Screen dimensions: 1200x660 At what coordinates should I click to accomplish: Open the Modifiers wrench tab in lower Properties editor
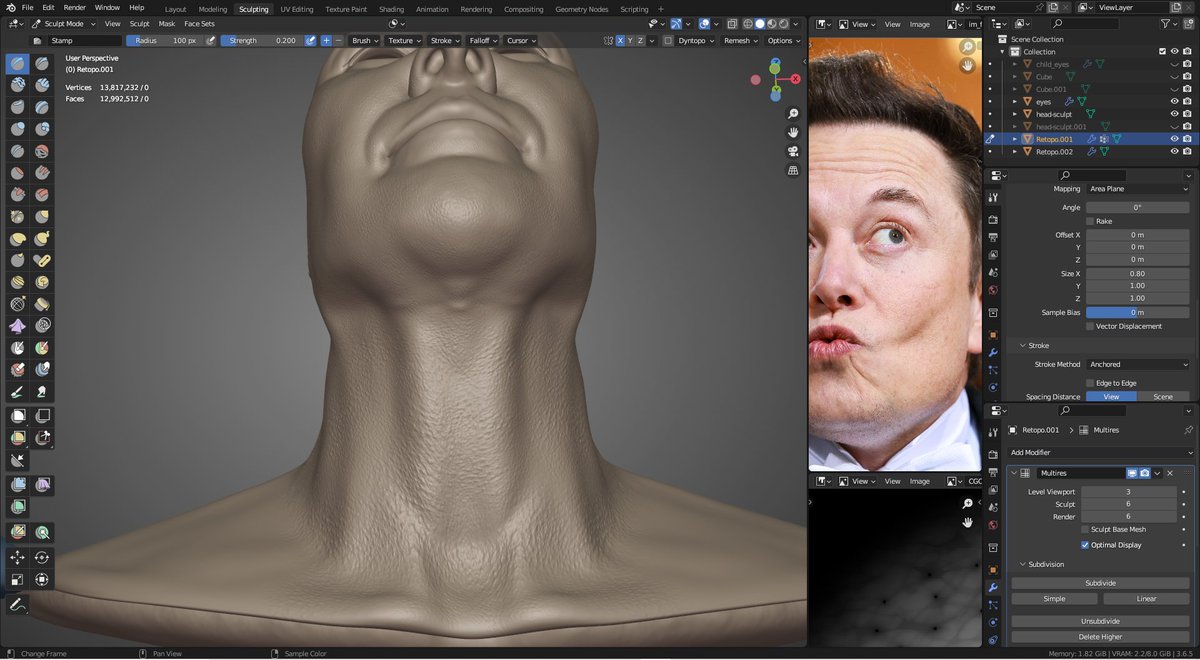click(993, 587)
